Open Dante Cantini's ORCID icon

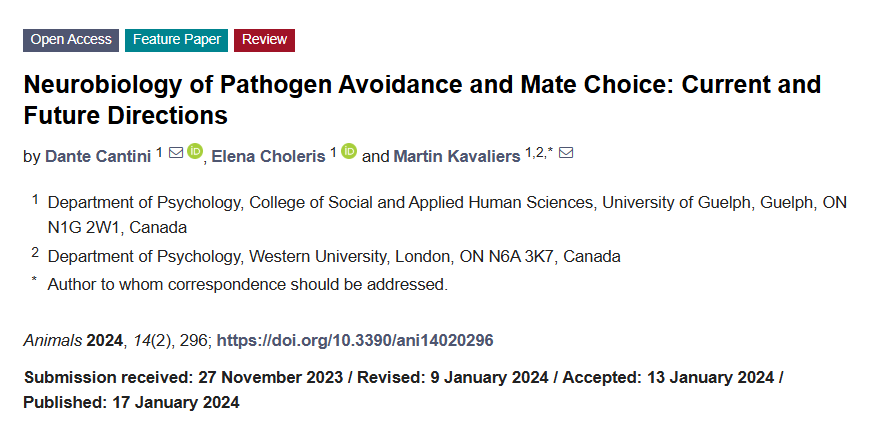click(x=194, y=152)
